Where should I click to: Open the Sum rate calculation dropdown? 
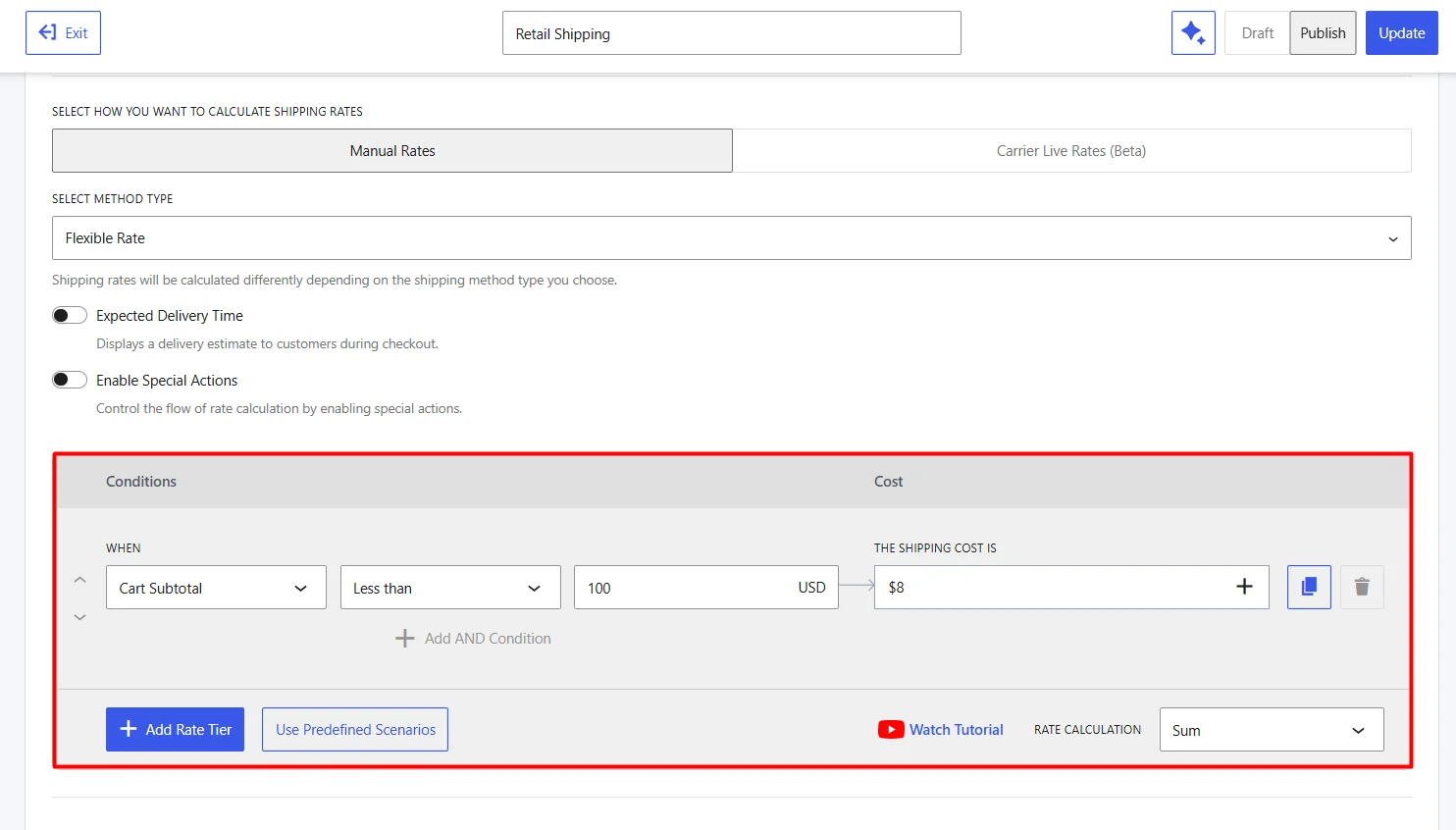[1272, 729]
